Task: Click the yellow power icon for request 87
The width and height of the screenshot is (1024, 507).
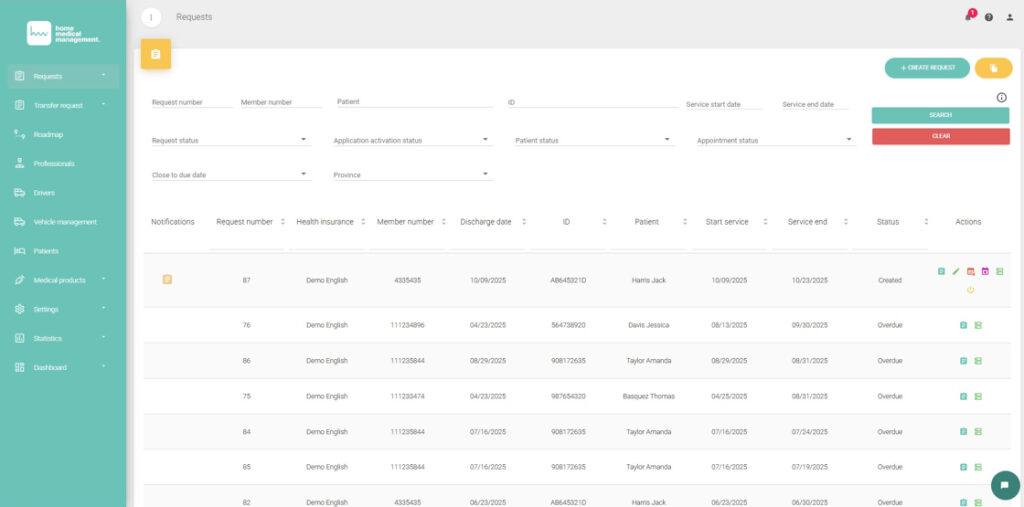Action: coord(970,290)
